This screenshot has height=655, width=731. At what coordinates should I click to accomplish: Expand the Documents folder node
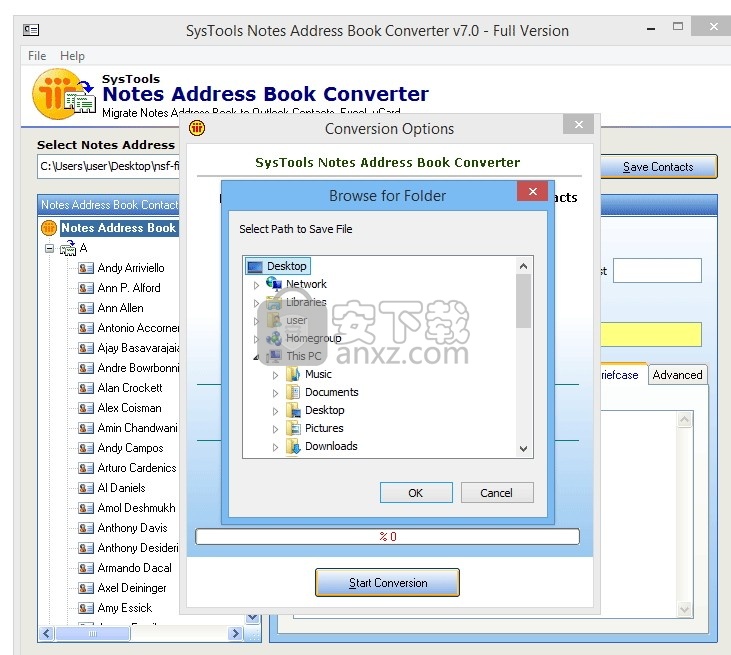(275, 393)
